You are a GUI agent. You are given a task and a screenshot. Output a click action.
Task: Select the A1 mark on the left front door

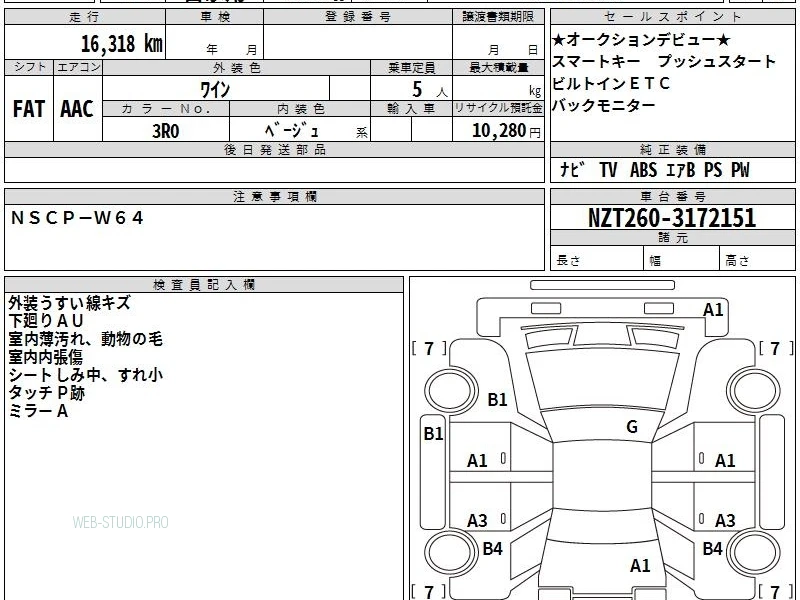[x=477, y=461]
